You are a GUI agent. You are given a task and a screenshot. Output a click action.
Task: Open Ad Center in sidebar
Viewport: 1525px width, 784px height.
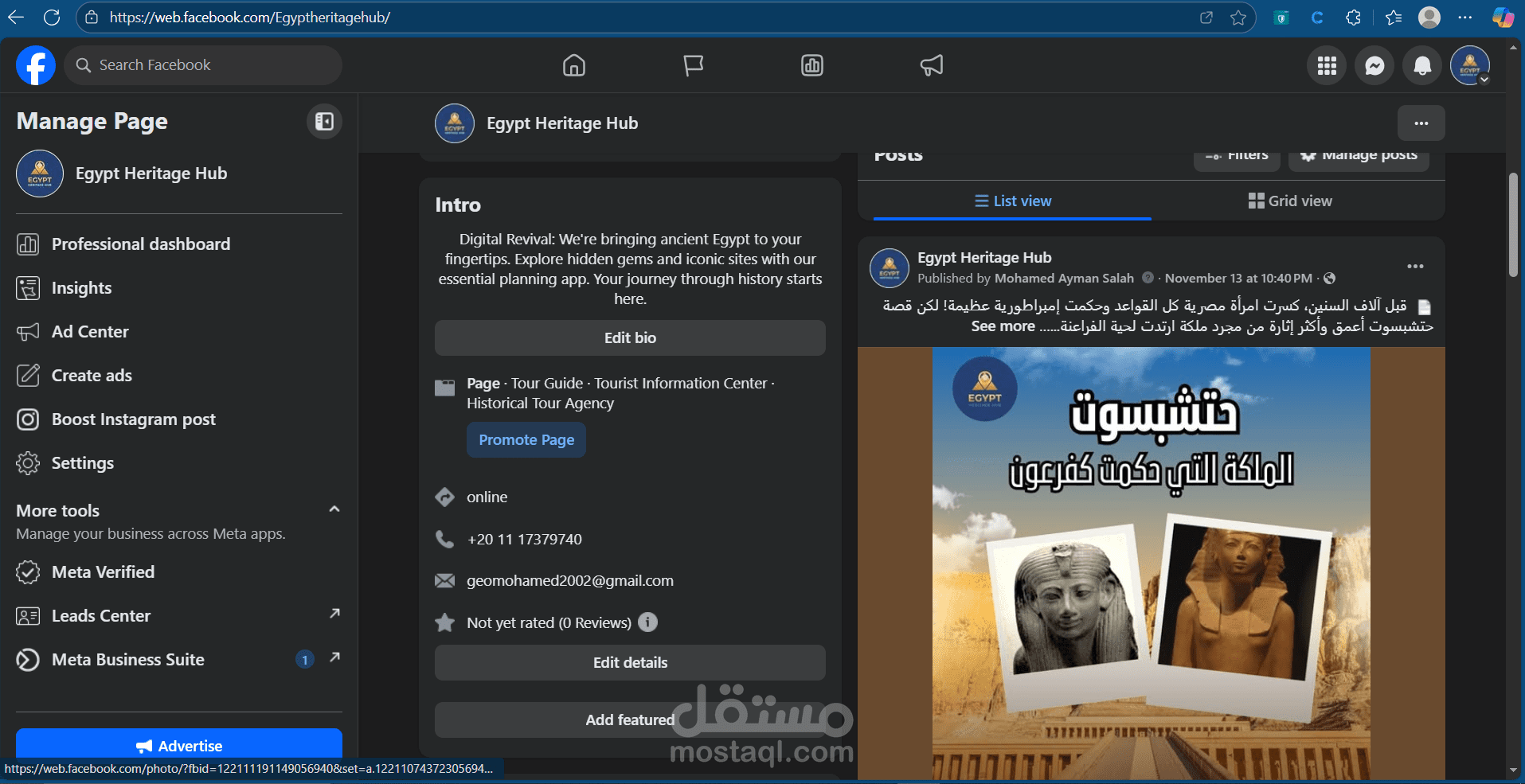179,332
